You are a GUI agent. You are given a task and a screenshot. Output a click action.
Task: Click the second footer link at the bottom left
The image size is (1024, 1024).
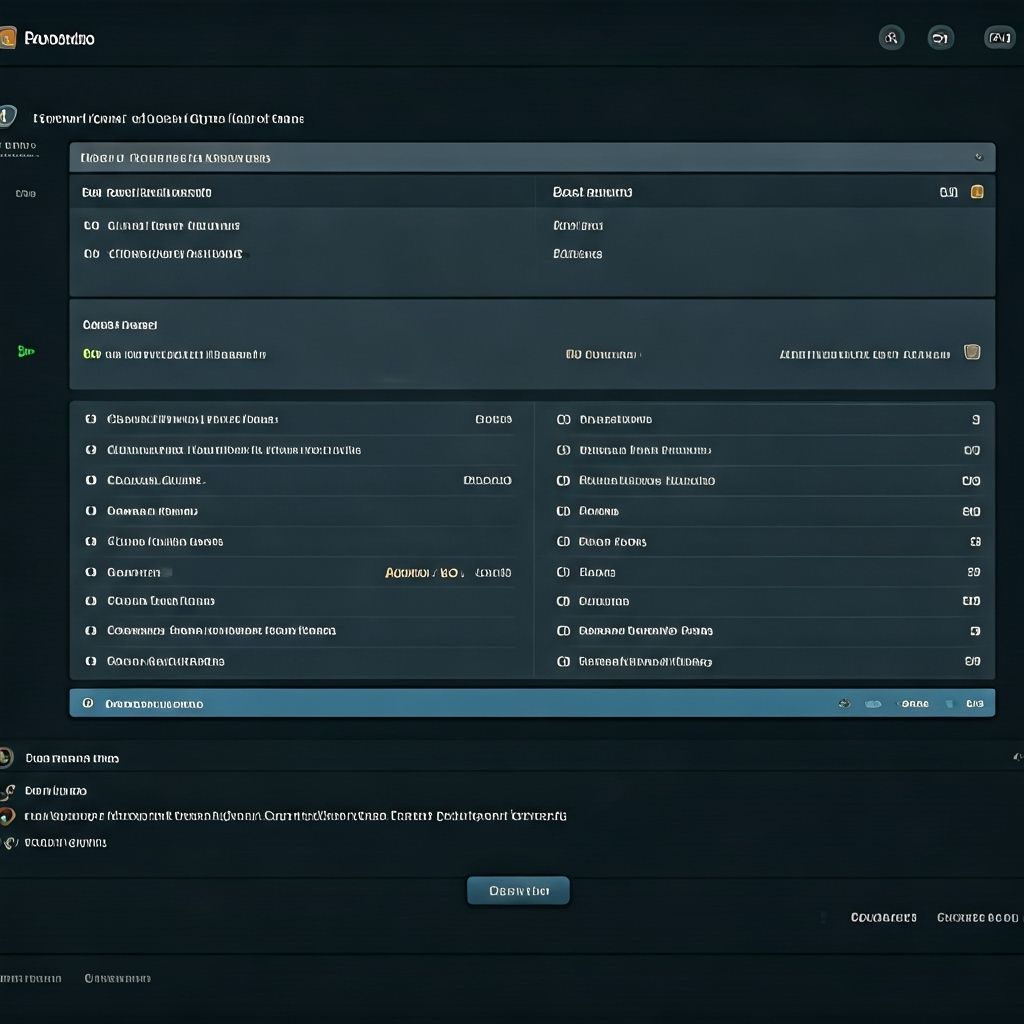117,978
